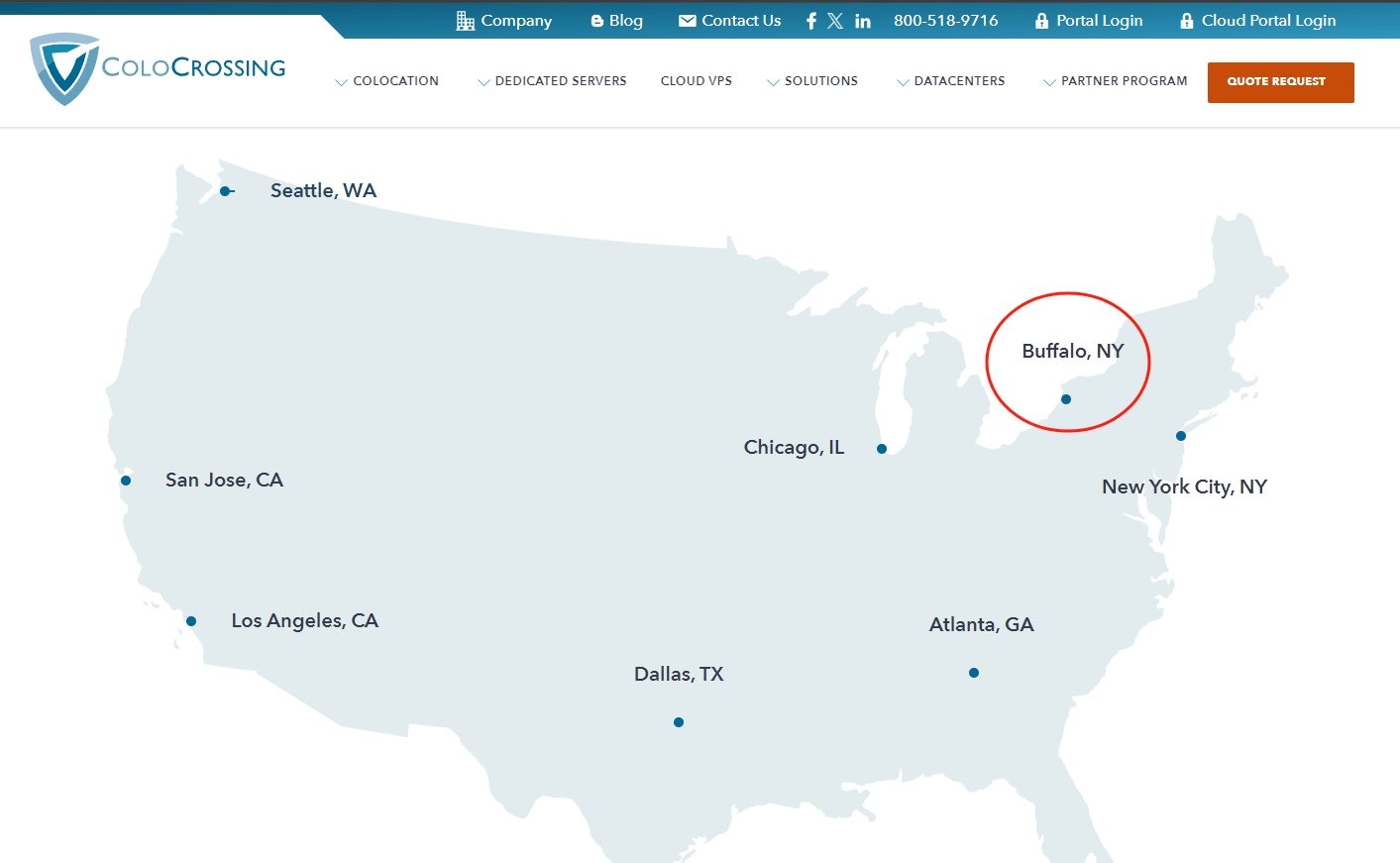Click the ColoCrossing shield logo

[x=64, y=68]
